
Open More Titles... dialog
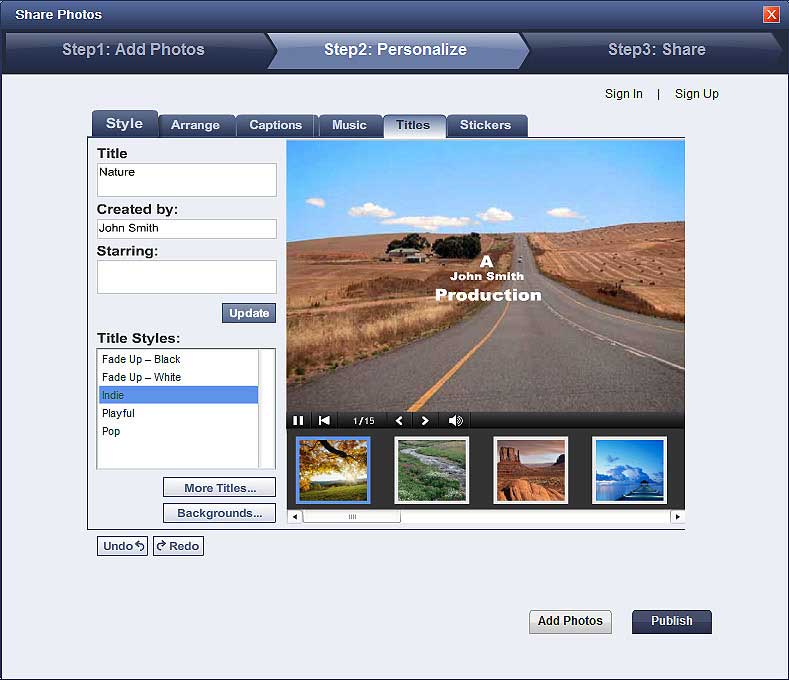[x=219, y=488]
